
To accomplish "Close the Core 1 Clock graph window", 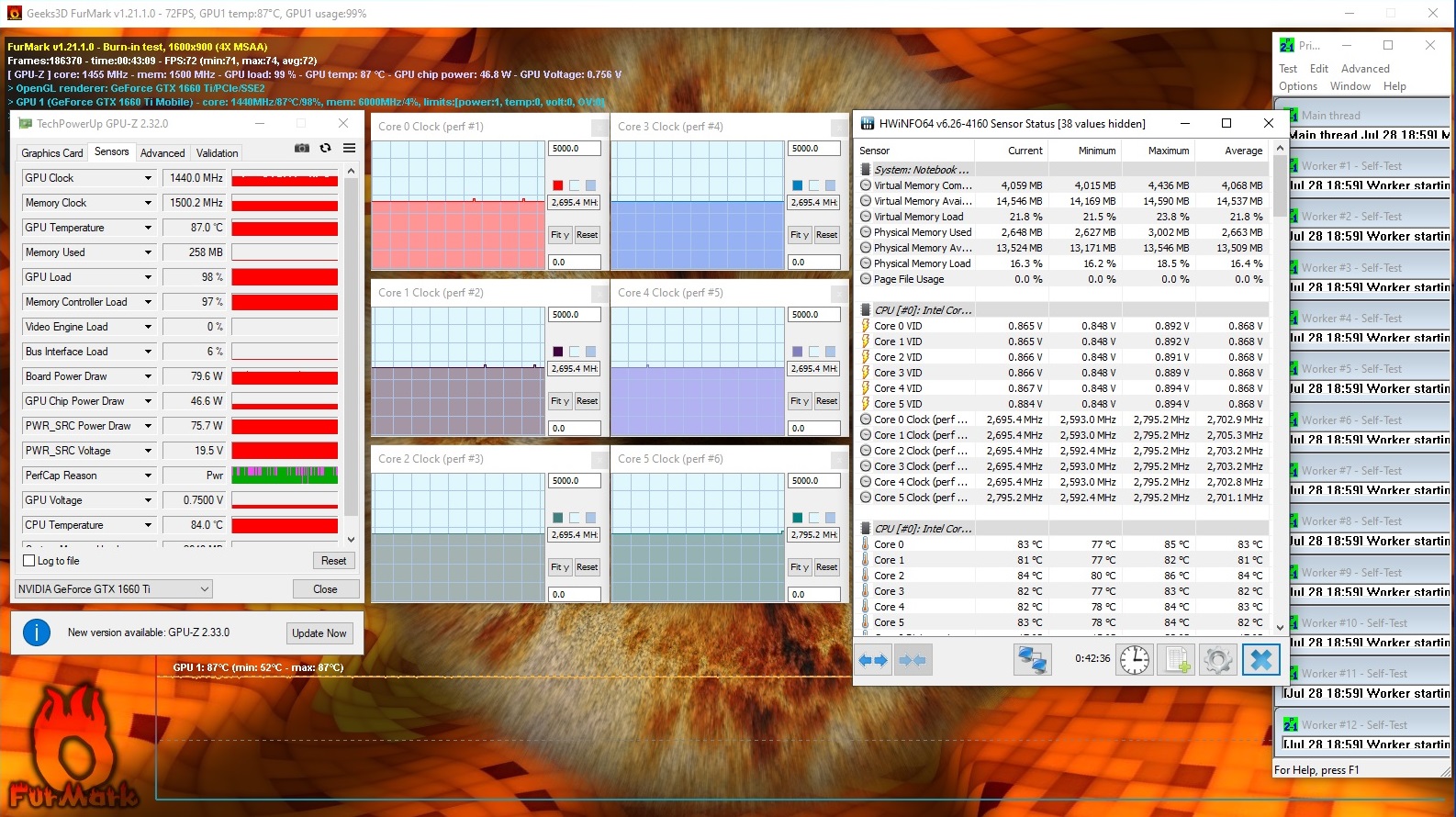I will point(599,293).
